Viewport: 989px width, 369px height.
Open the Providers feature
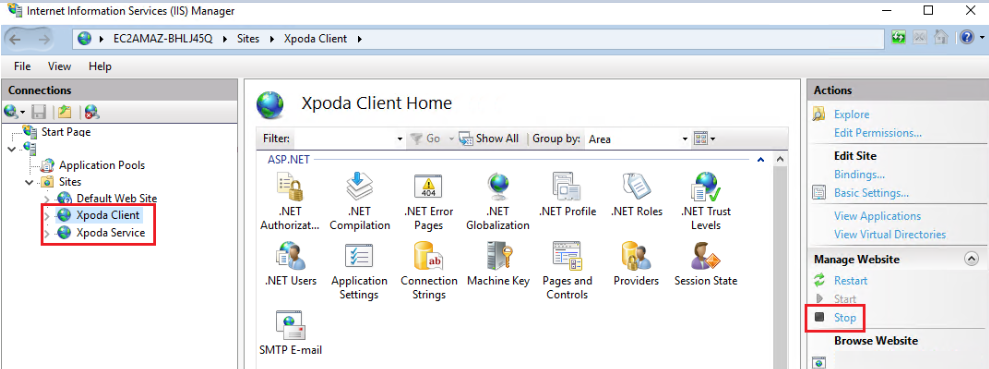click(636, 264)
